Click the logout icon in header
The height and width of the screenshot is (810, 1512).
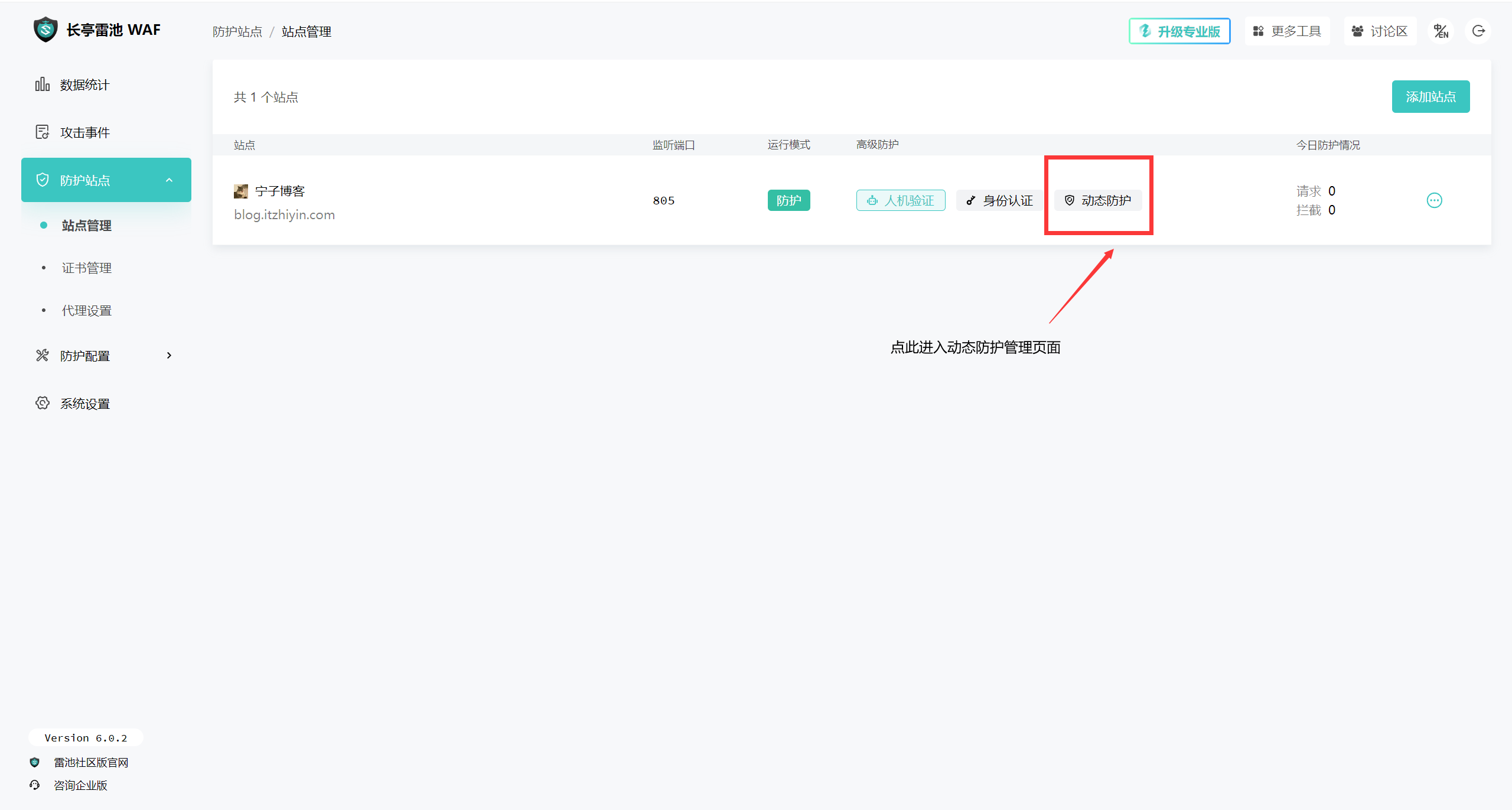point(1478,31)
